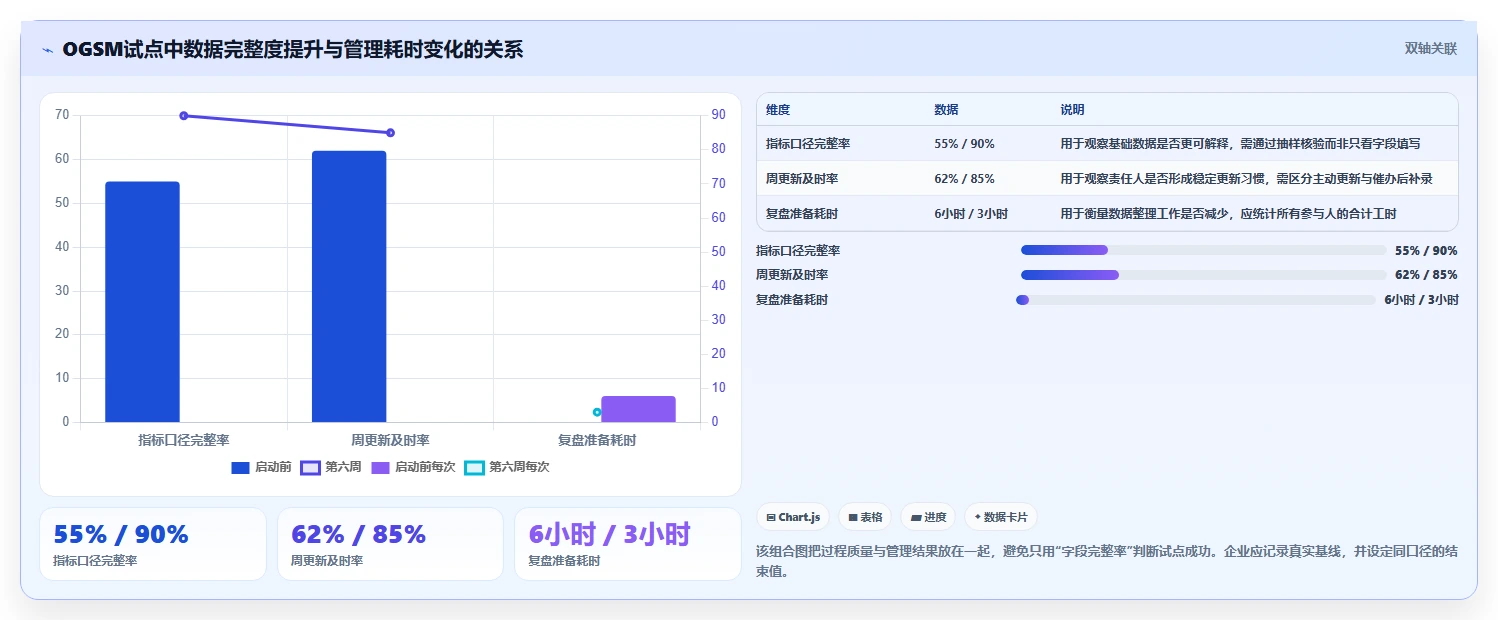Click the line point above 周更新及时率
Image resolution: width=1498 pixels, height=620 pixels.
(390, 133)
